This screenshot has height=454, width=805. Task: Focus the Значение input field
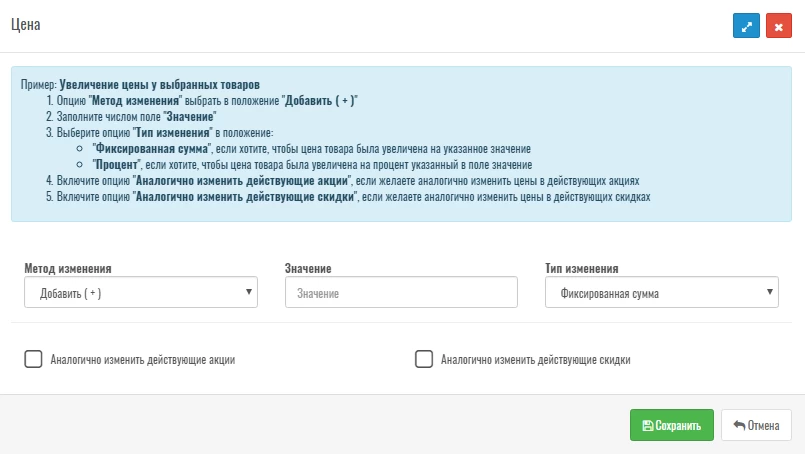[401, 292]
